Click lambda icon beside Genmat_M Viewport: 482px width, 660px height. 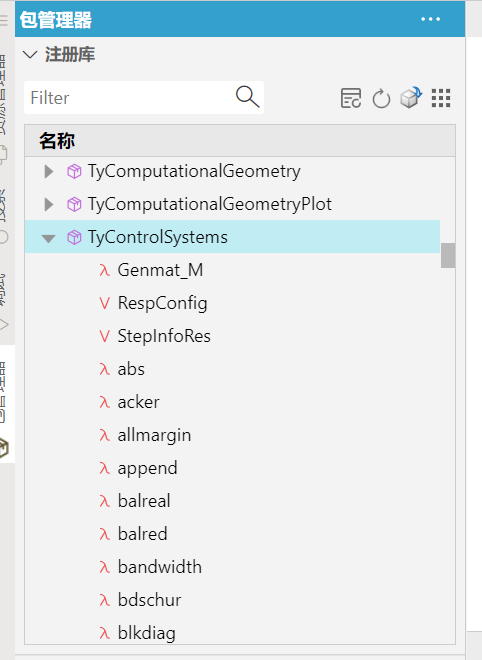[104, 270]
